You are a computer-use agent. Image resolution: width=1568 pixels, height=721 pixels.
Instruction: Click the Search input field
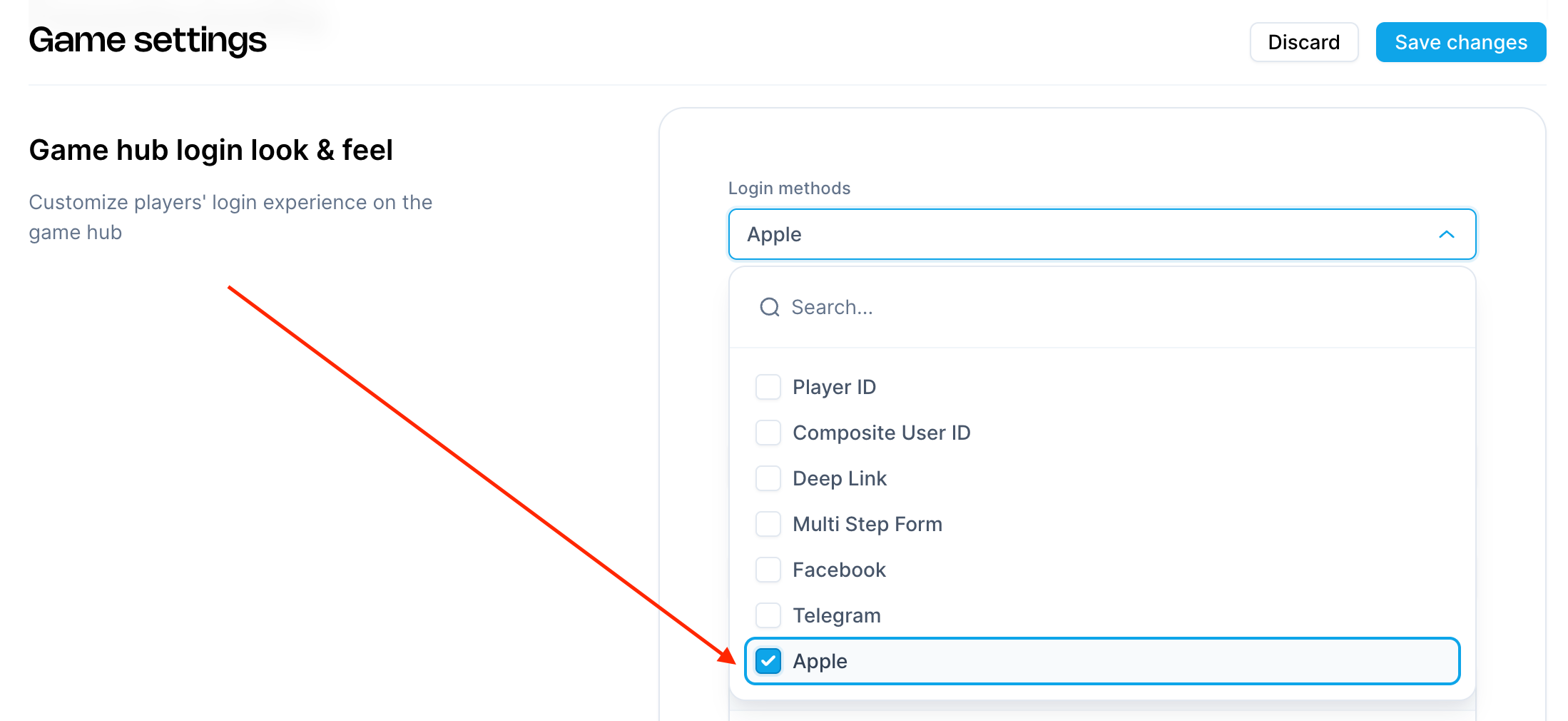(999, 307)
